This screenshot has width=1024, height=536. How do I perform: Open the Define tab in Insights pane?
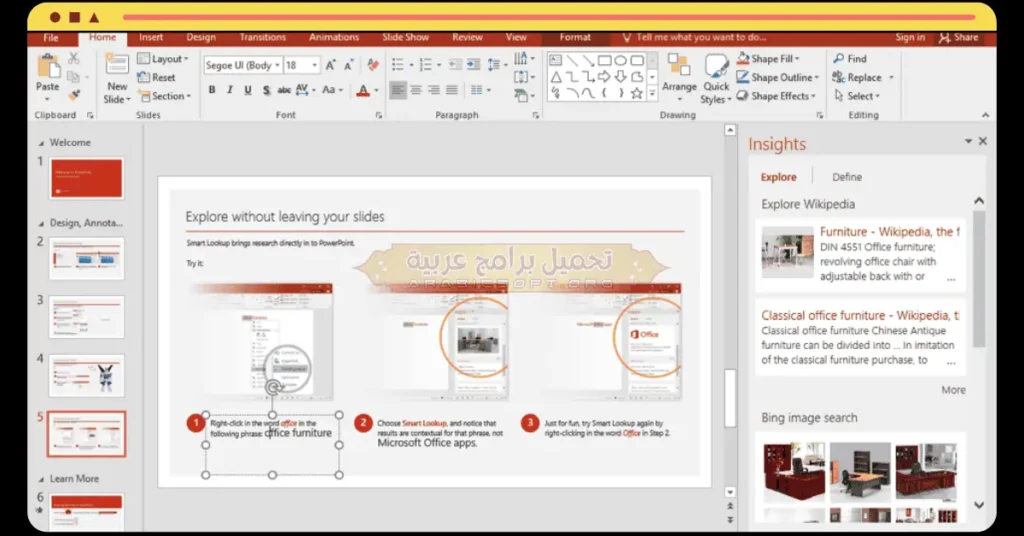tap(847, 177)
